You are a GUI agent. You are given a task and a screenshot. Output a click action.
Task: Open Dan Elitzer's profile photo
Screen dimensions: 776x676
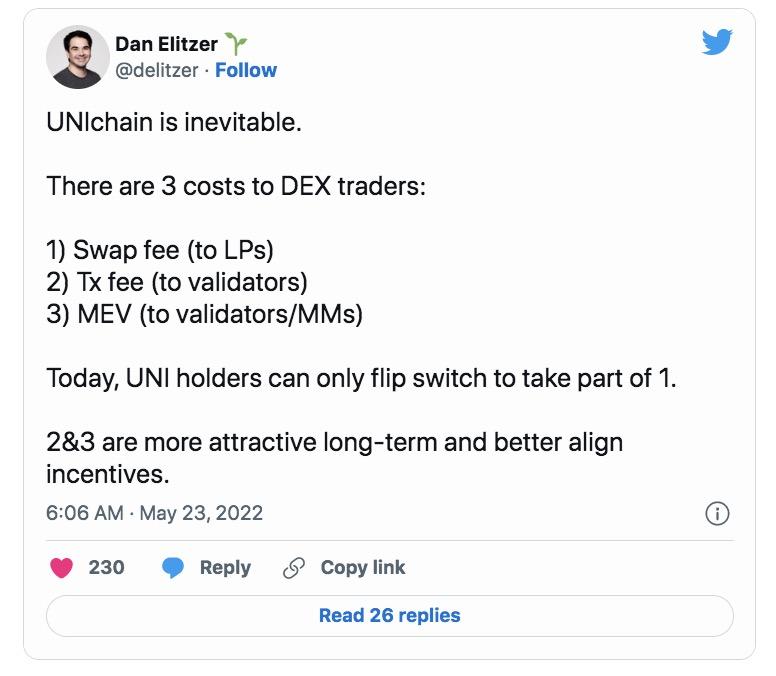tap(78, 56)
